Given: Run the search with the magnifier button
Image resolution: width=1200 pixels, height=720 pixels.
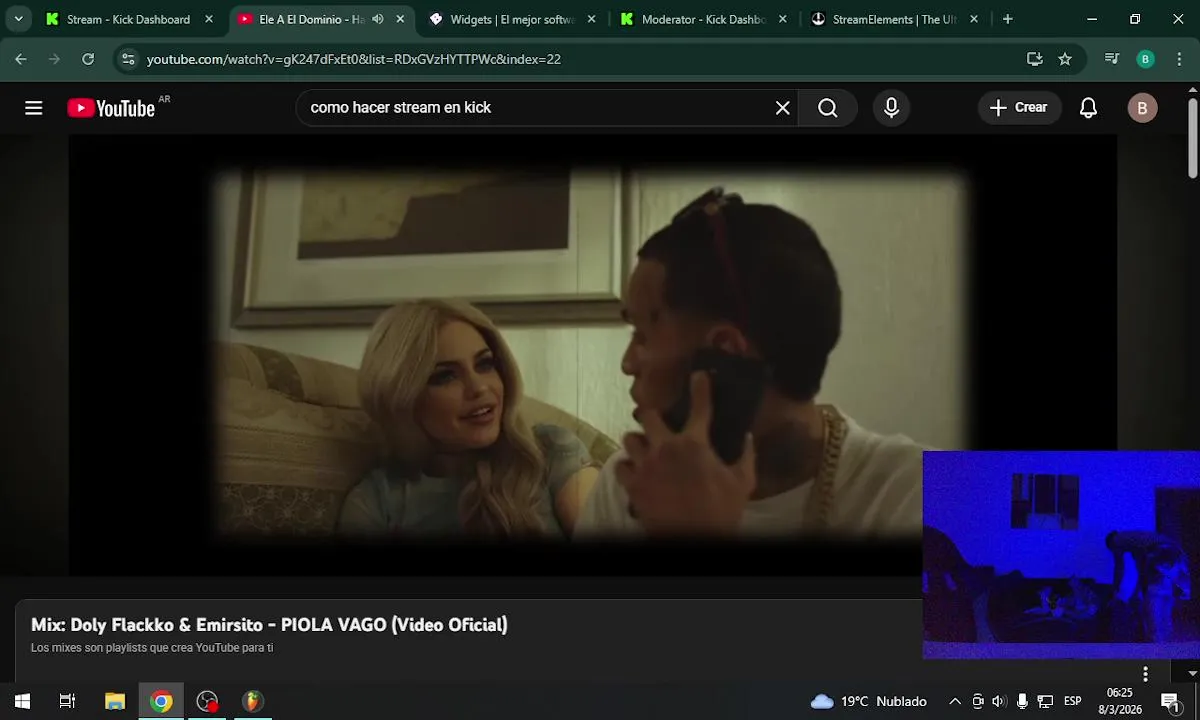Looking at the screenshot, I should point(828,108).
